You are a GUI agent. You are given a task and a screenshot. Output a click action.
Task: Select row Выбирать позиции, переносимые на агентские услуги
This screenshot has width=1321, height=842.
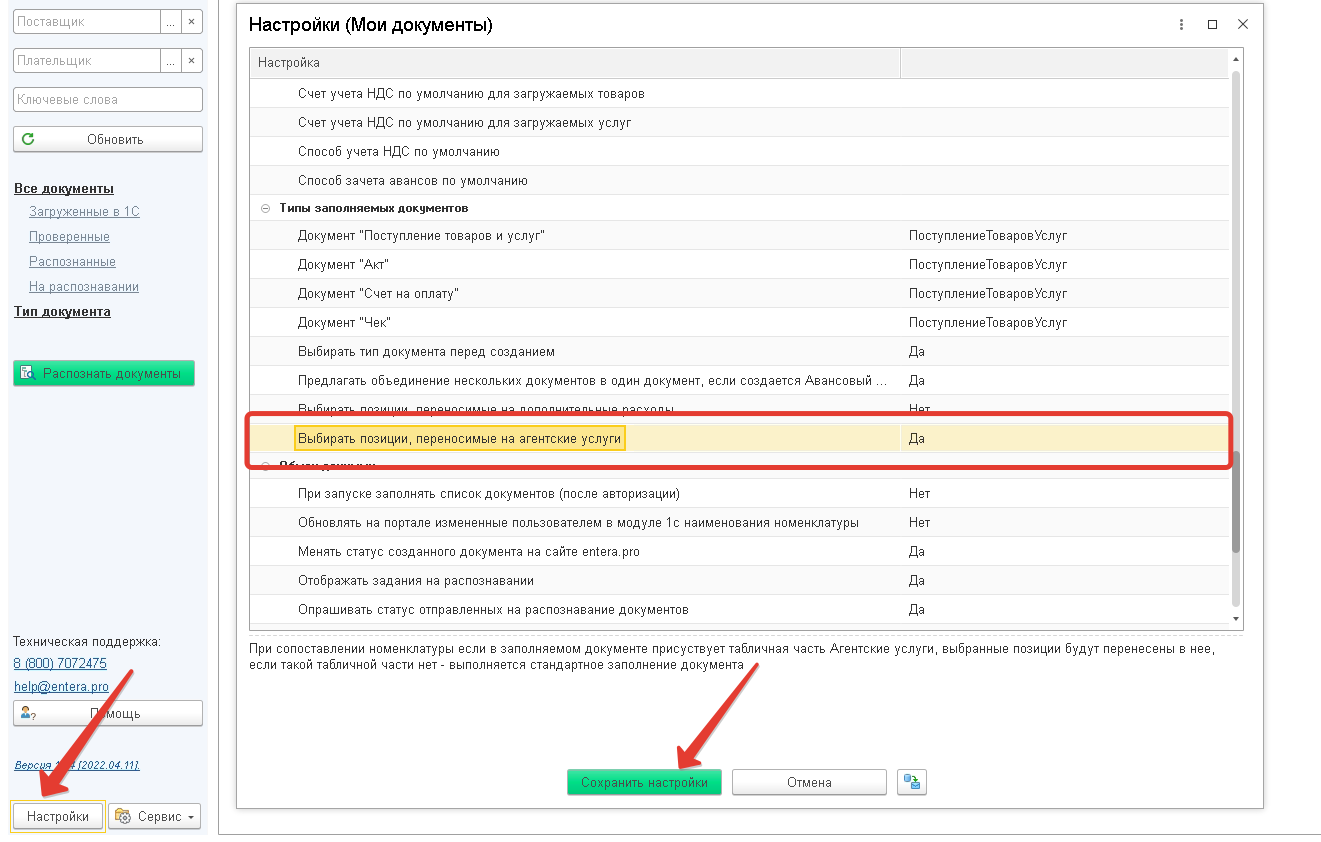point(739,439)
